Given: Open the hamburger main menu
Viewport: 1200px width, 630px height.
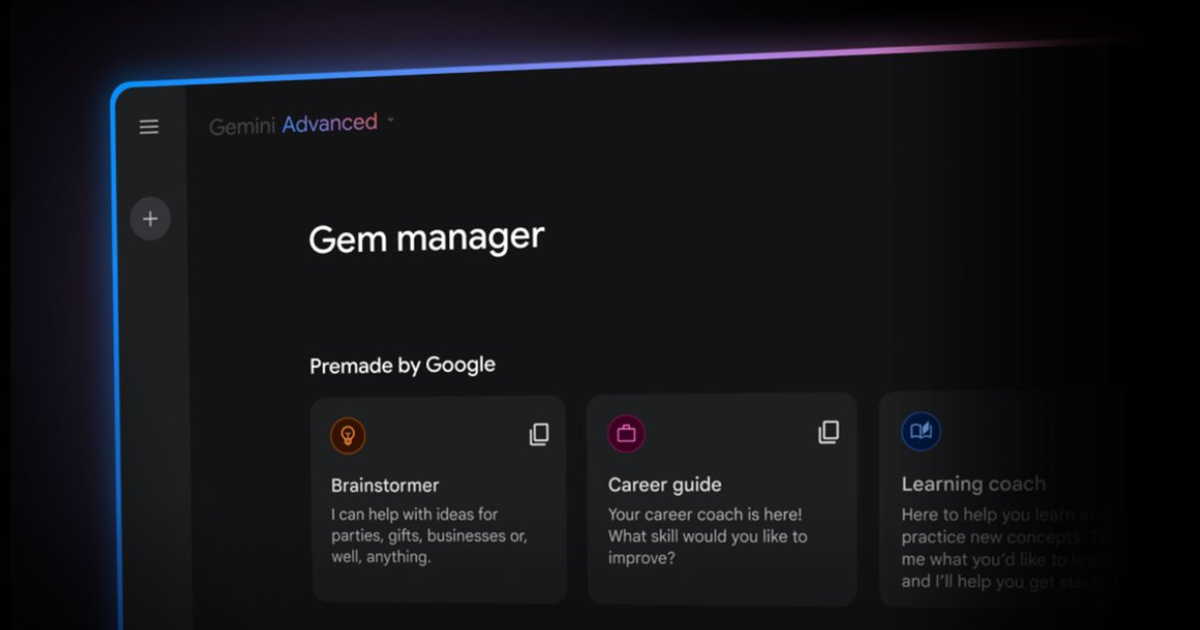Looking at the screenshot, I should click(x=149, y=127).
